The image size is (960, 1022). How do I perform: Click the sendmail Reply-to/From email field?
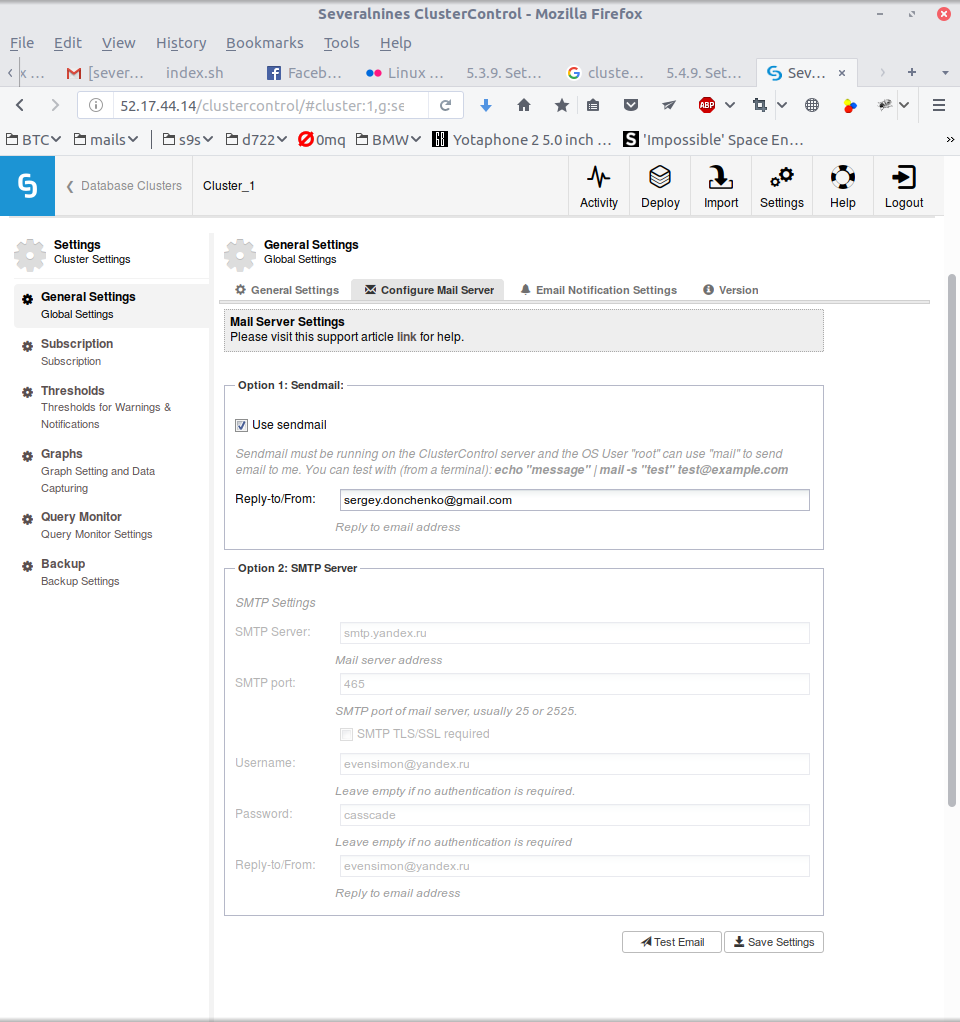(x=574, y=500)
